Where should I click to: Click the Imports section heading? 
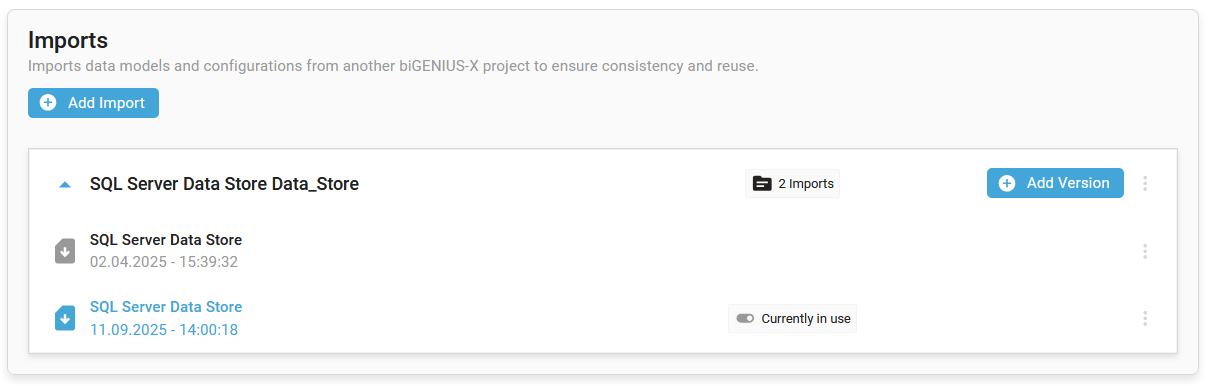point(68,41)
